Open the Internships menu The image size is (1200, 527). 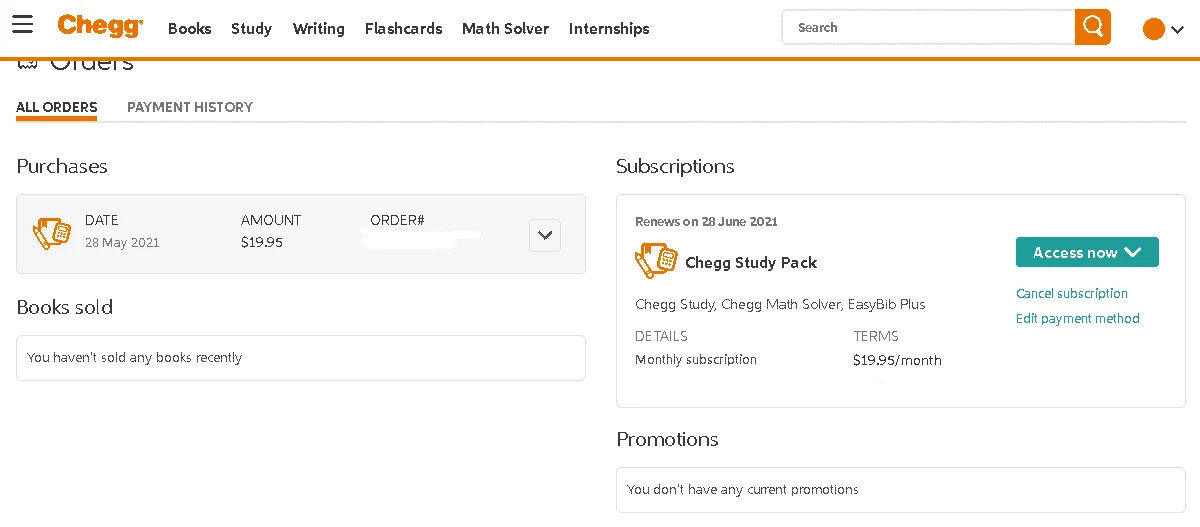(x=609, y=29)
